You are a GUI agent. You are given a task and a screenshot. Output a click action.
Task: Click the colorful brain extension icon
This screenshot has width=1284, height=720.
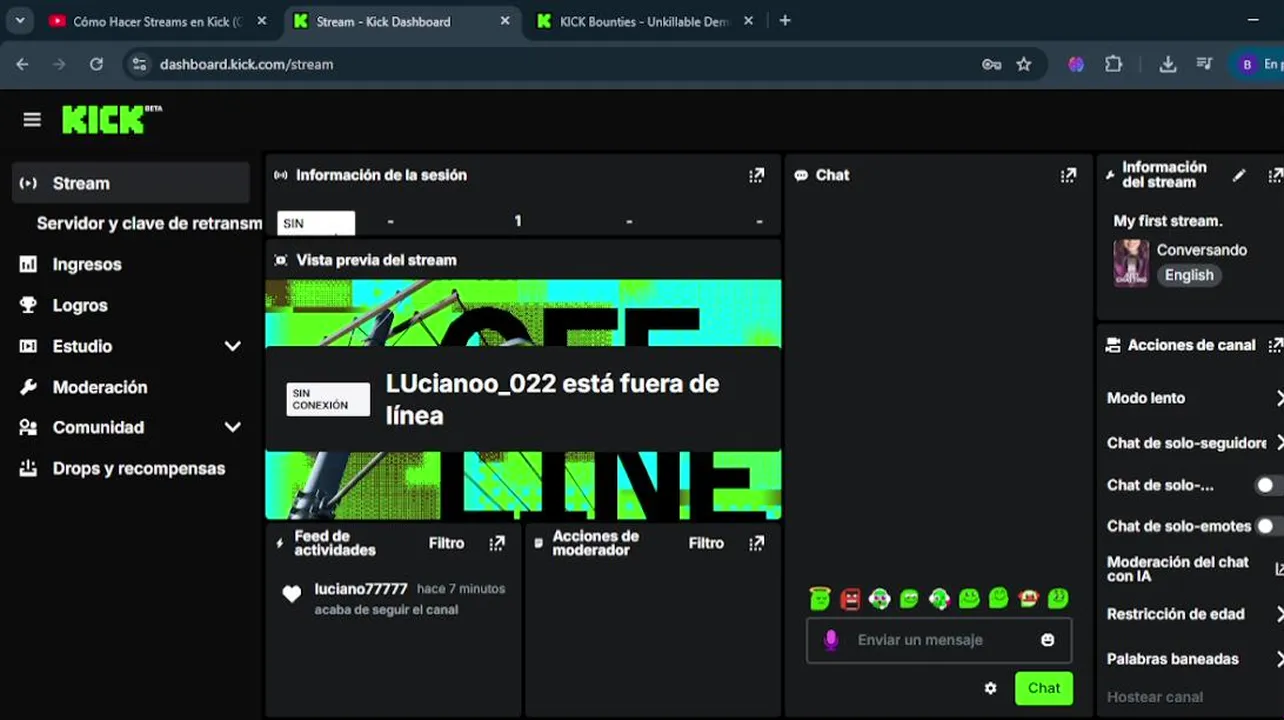pyautogui.click(x=1076, y=64)
